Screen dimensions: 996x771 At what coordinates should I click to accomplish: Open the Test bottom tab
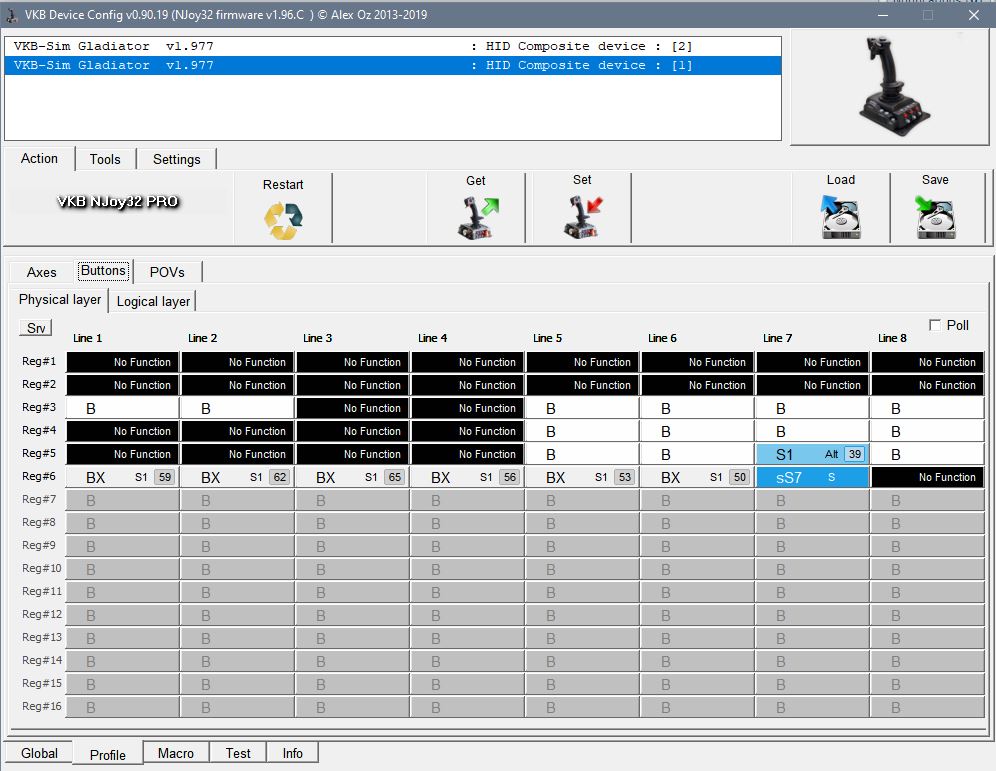(x=238, y=753)
